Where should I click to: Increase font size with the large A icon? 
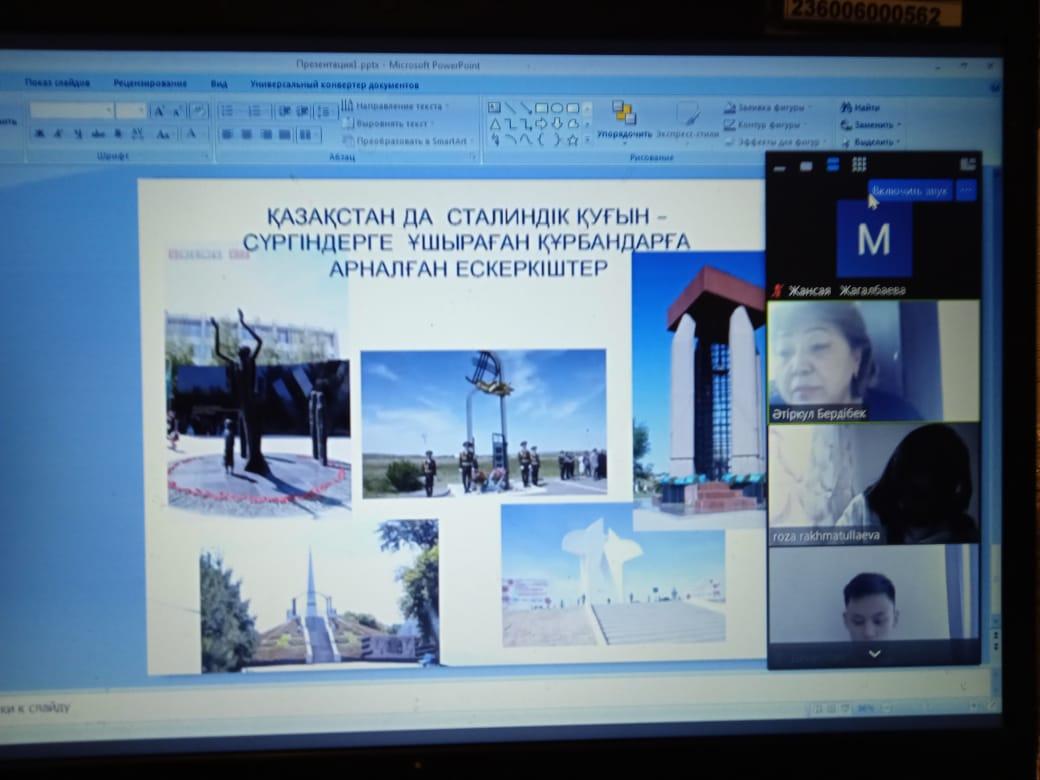[158, 111]
